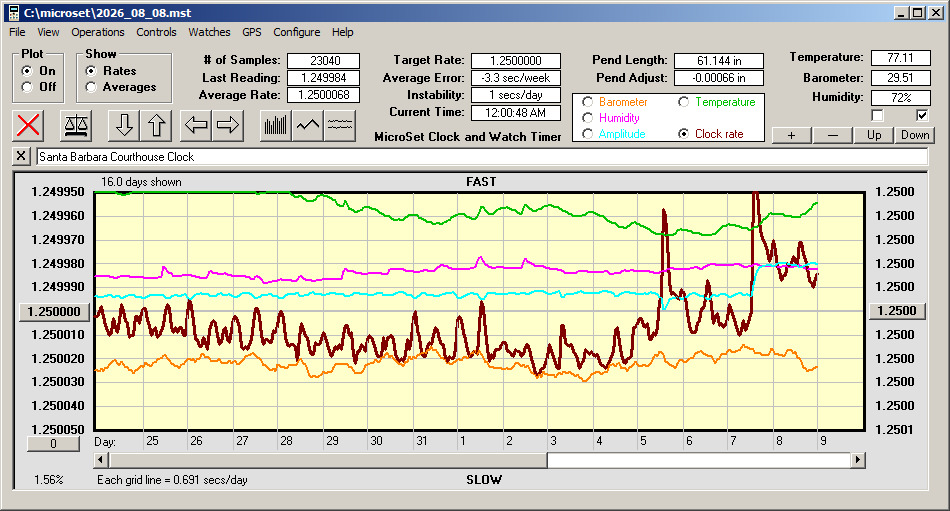950x511 pixels.
Task: Click the Average Error field
Action: click(x=516, y=78)
